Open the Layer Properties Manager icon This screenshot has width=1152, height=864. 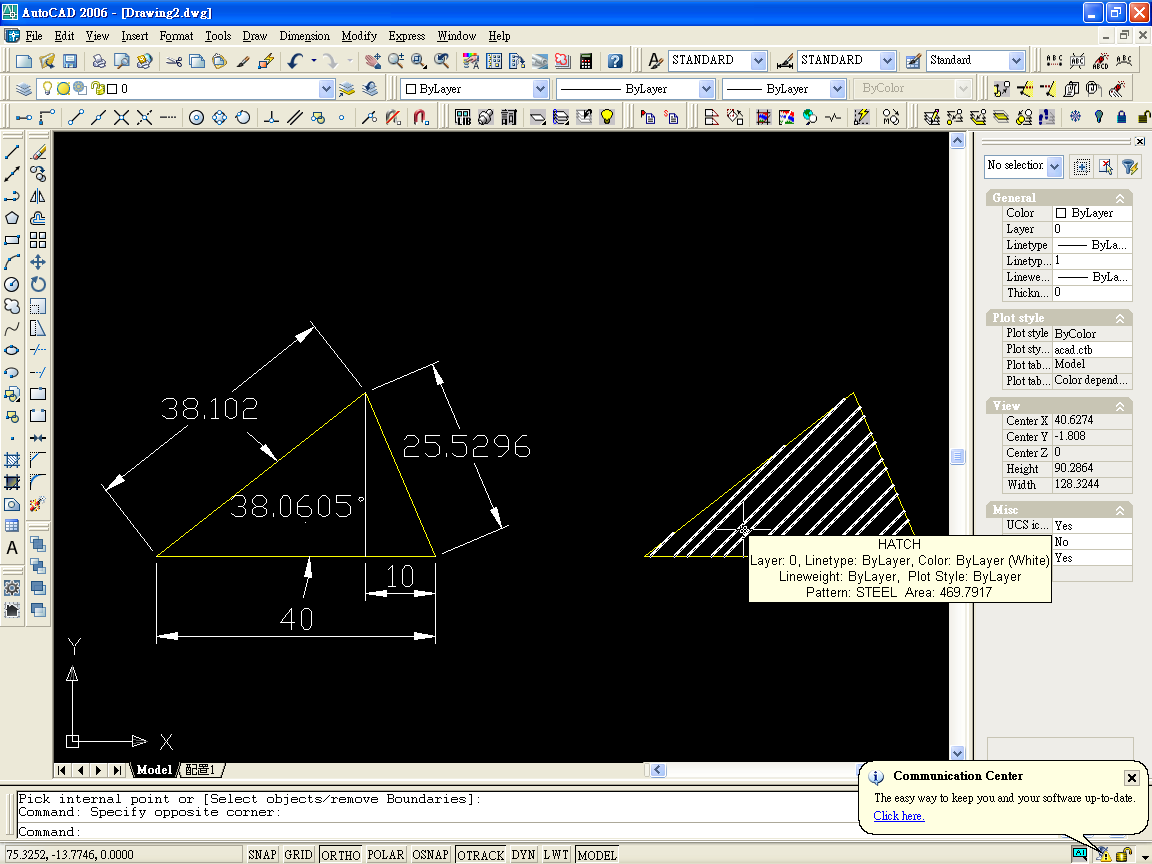click(24, 89)
